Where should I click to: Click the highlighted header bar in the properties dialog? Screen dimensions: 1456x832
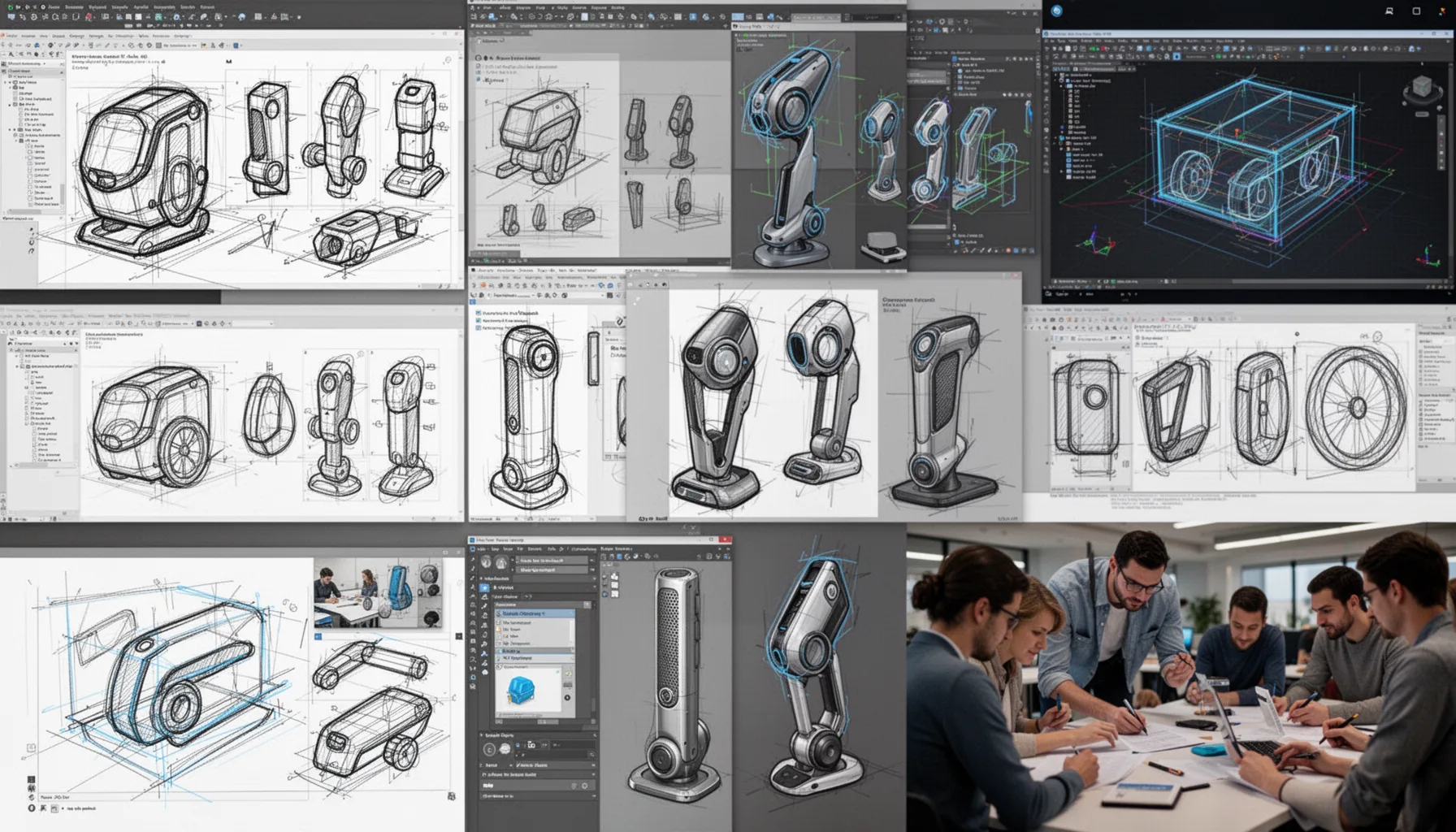(536, 613)
